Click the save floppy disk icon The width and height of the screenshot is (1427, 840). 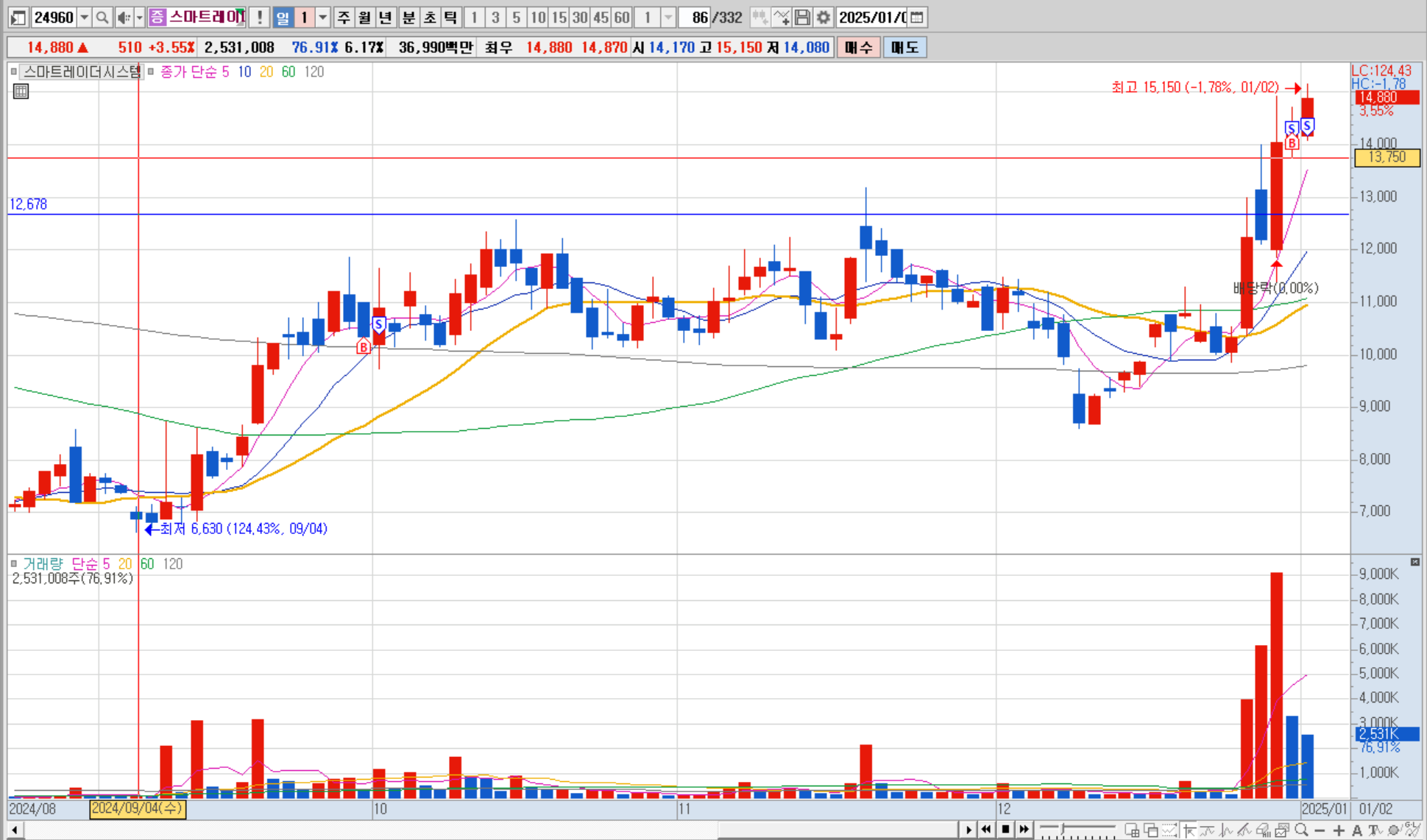click(803, 17)
